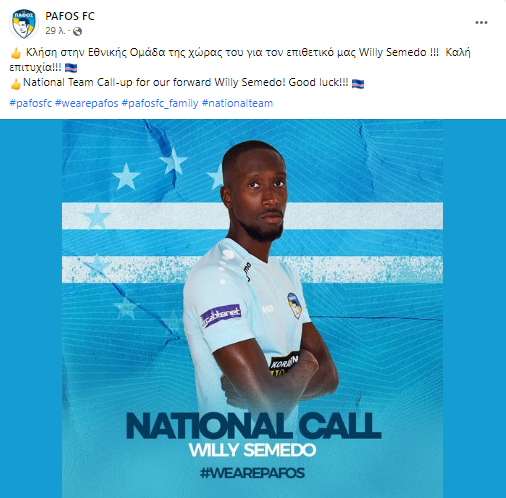Open the #pafosfc_family hashtag
Screen dimensions: 506x498
(160, 103)
